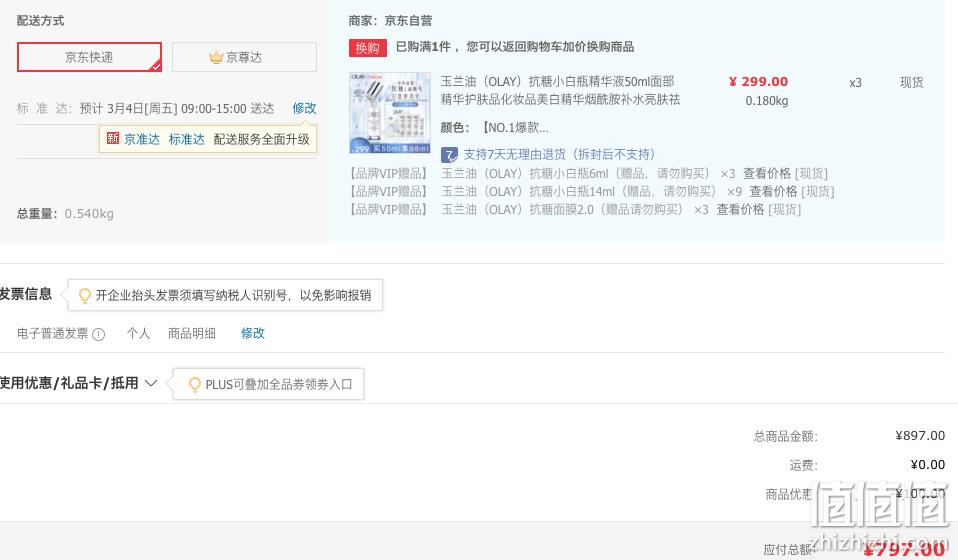
Task: Open the 标准达 link
Action: point(186,139)
